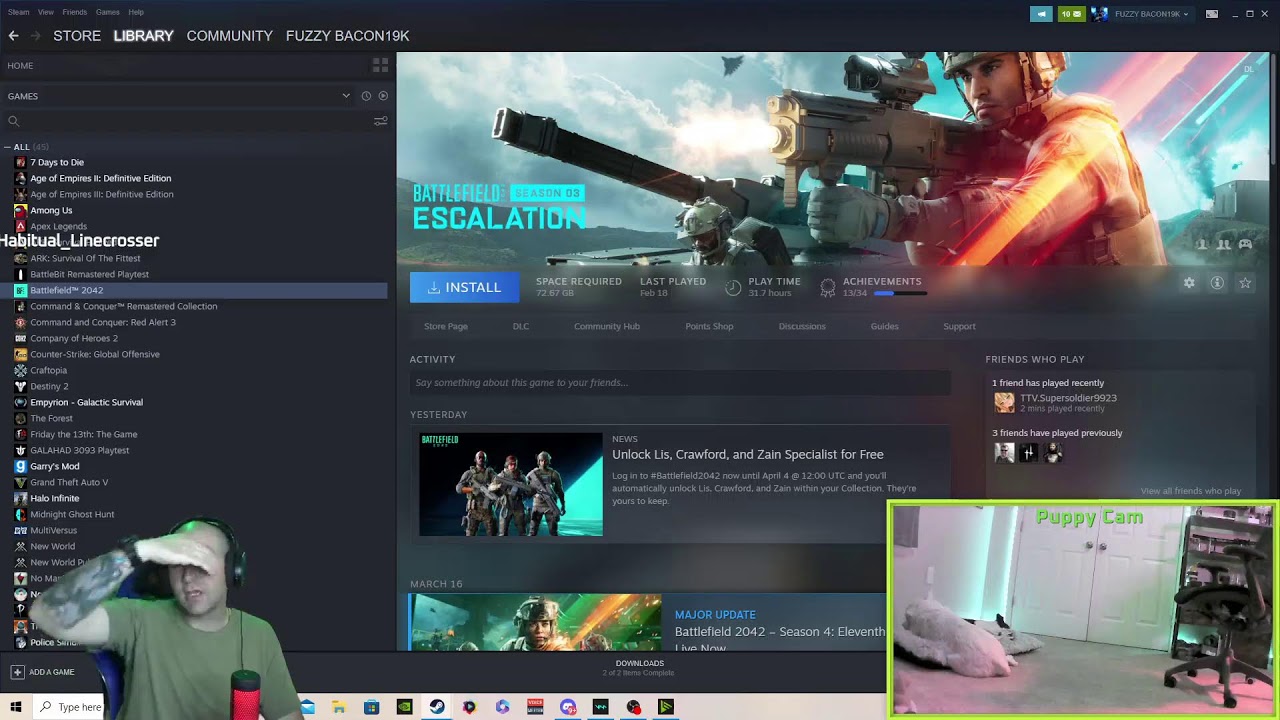This screenshot has height=720, width=1280.
Task: Collapse the ALL games category
Action: click(x=7, y=147)
